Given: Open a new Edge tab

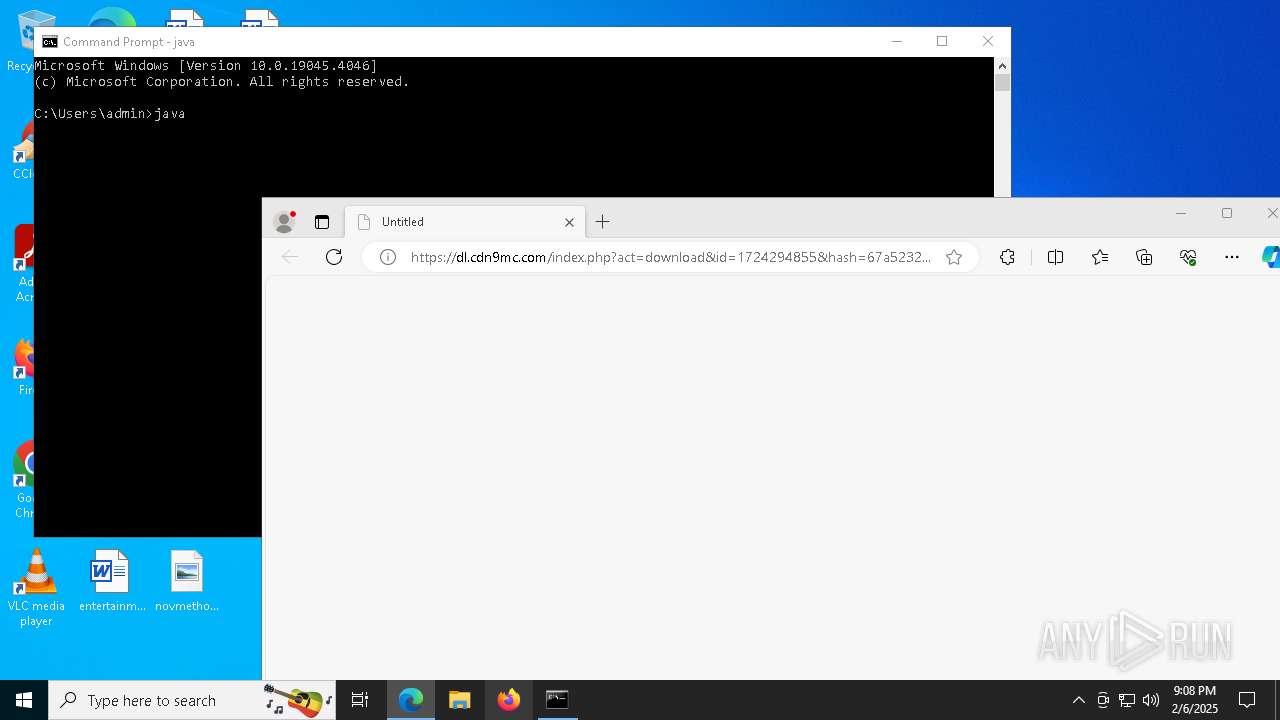Looking at the screenshot, I should coord(602,222).
